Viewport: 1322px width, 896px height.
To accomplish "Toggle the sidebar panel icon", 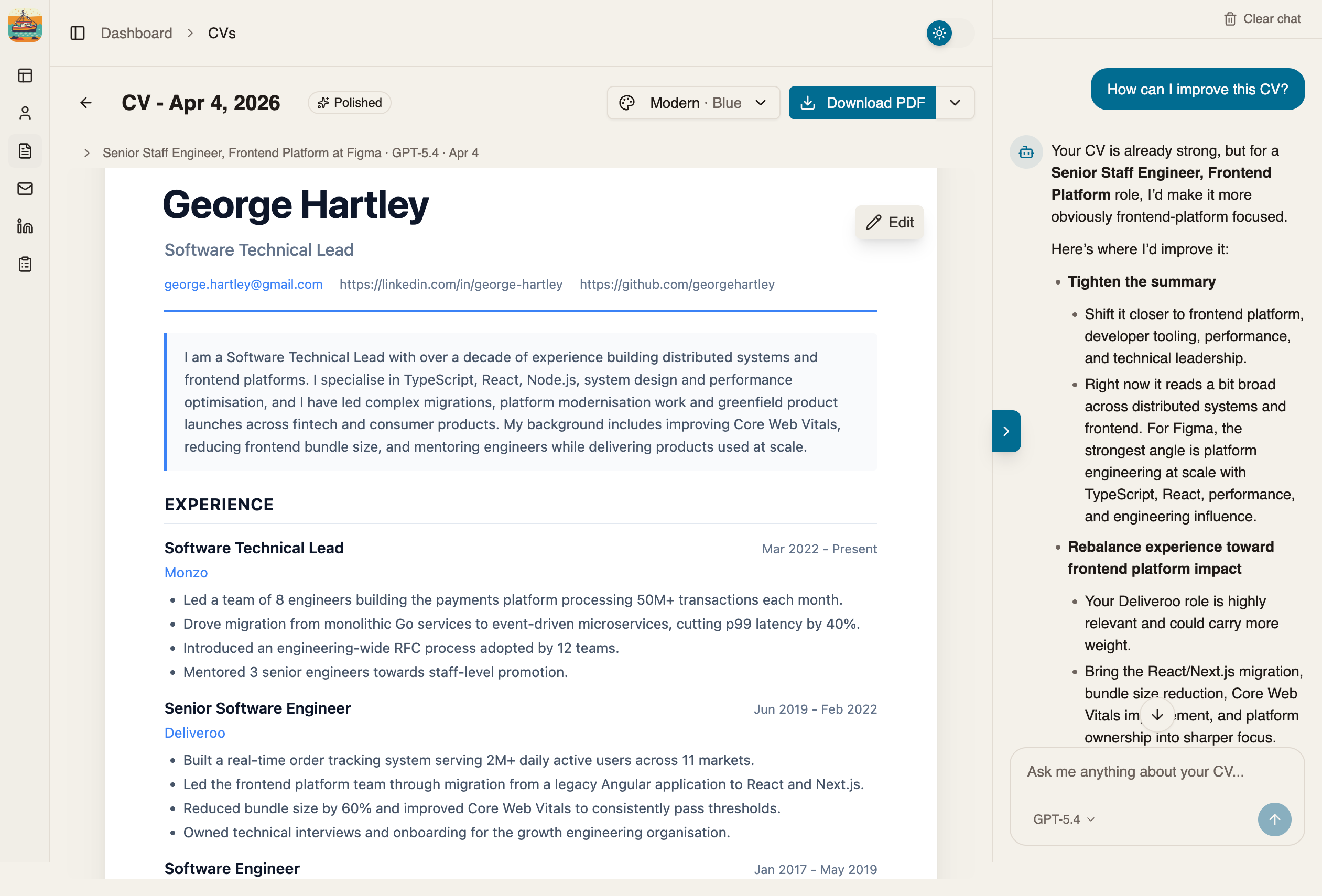I will click(x=78, y=33).
